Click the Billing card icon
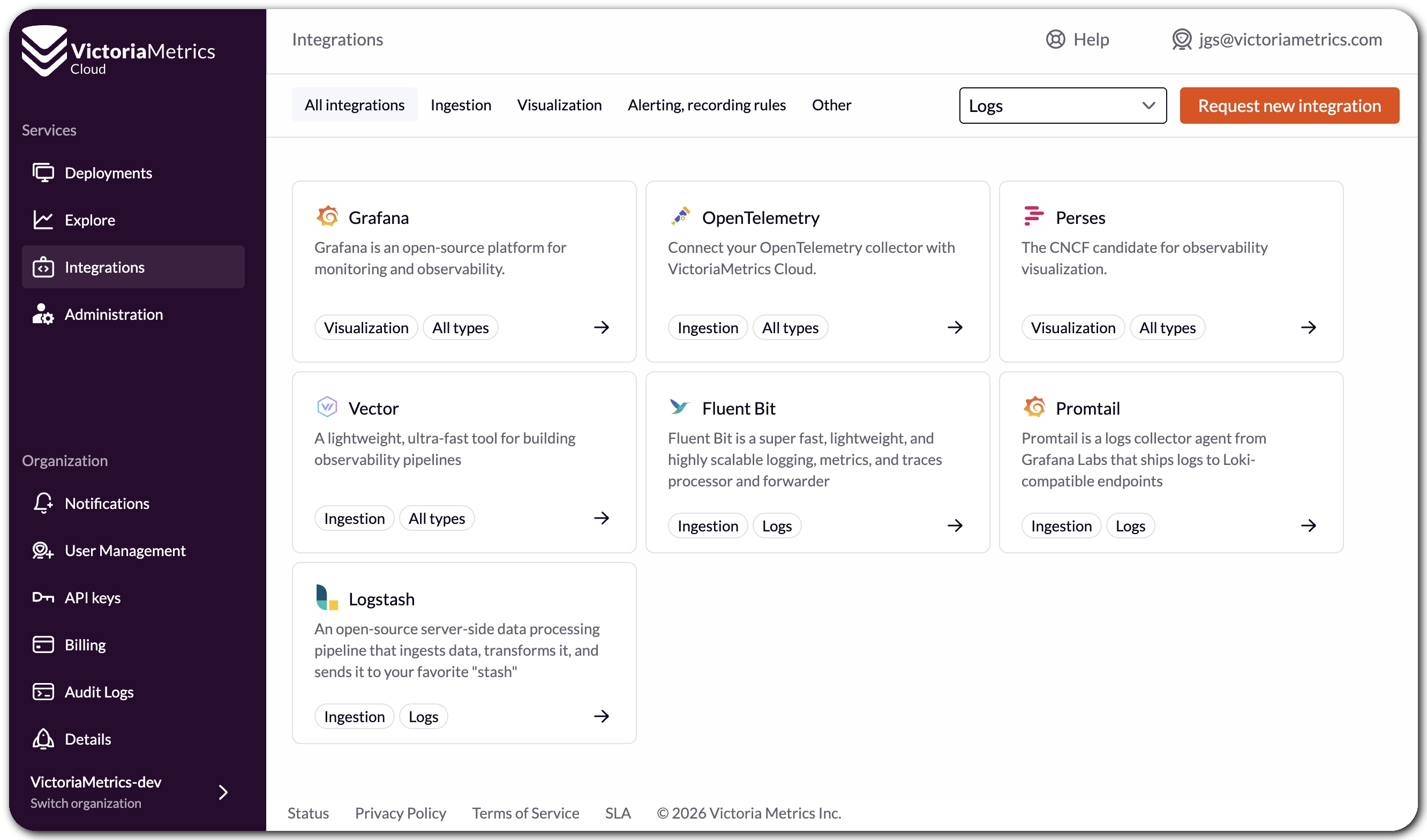Image resolution: width=1427 pixels, height=840 pixels. click(43, 644)
